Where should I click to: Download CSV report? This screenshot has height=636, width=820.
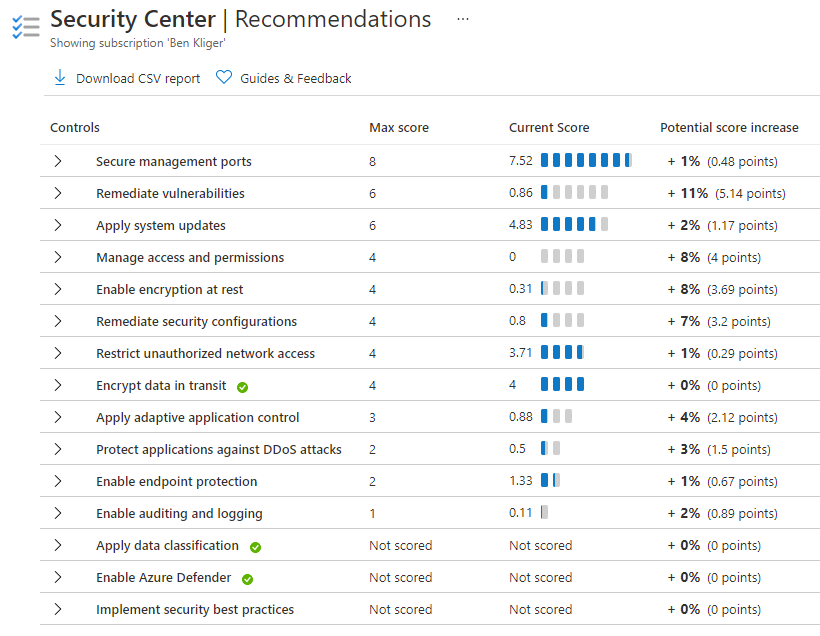tap(138, 78)
